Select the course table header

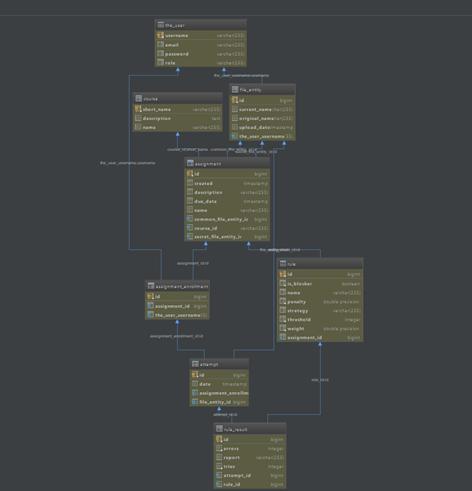tap(178, 99)
